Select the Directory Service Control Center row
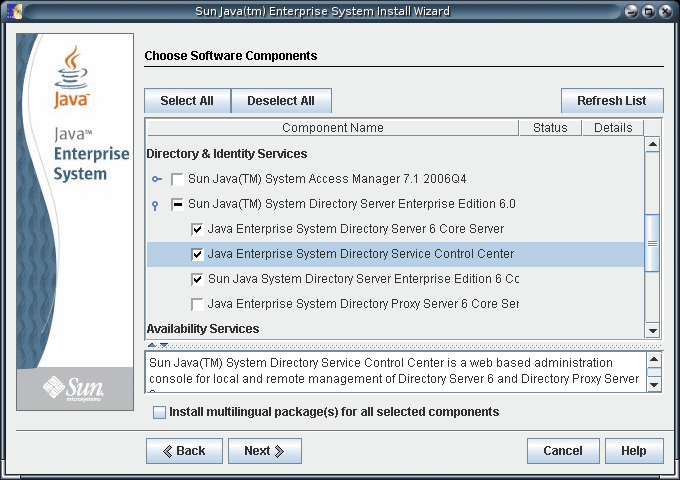Image resolution: width=680 pixels, height=480 pixels. point(395,254)
